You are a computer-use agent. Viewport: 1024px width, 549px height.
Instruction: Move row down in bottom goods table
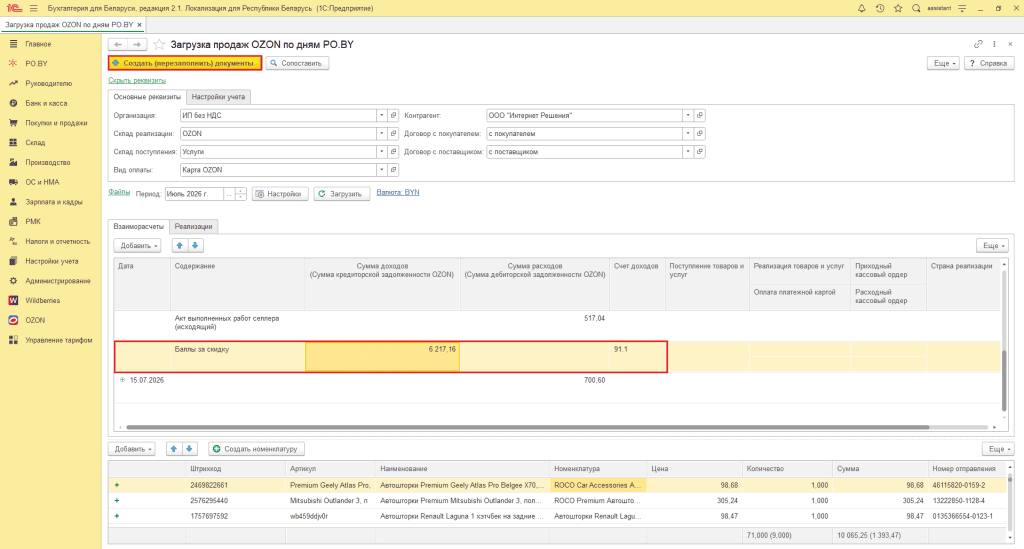189,449
